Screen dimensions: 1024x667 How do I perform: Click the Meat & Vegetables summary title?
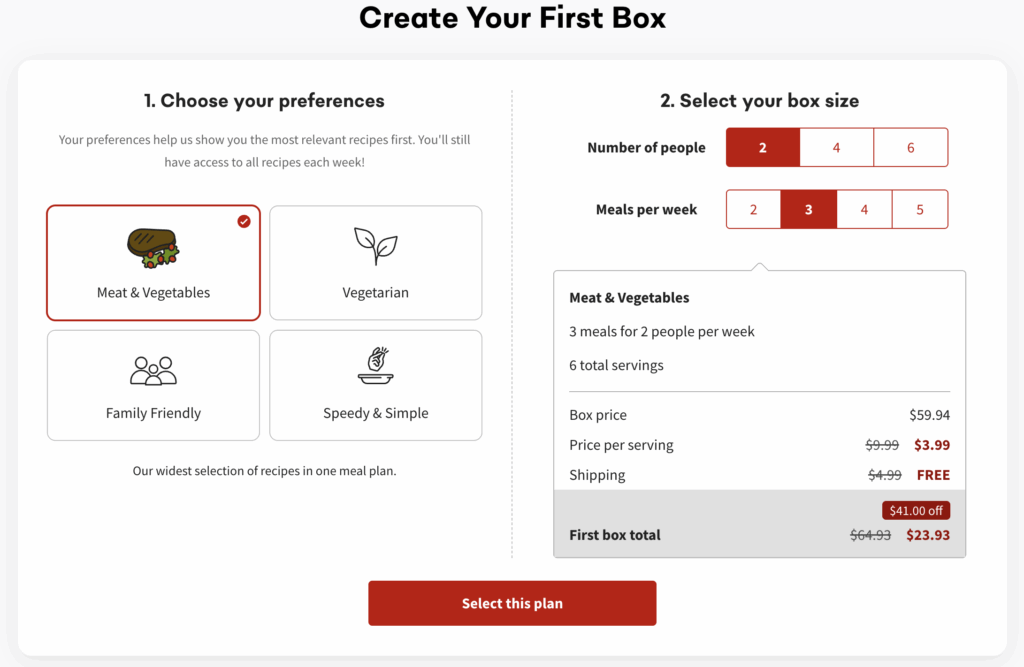coord(629,297)
